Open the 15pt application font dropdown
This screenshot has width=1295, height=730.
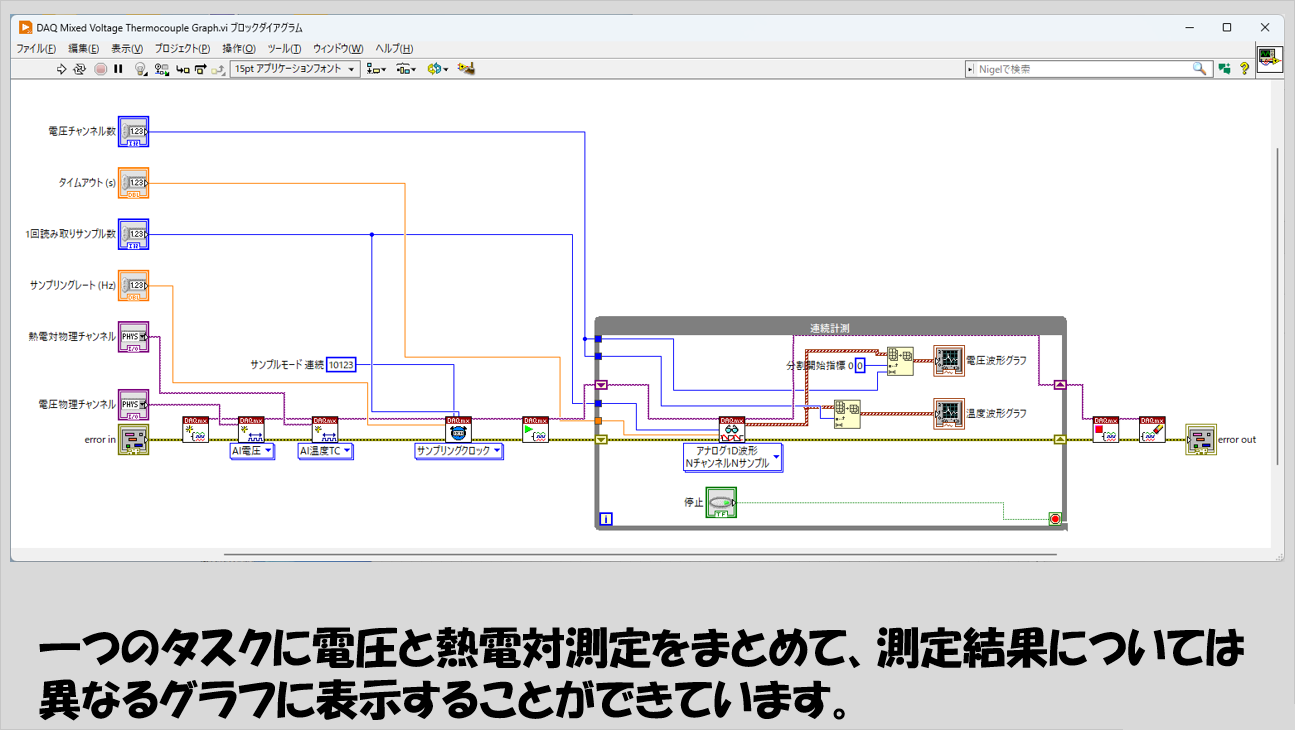click(x=294, y=69)
